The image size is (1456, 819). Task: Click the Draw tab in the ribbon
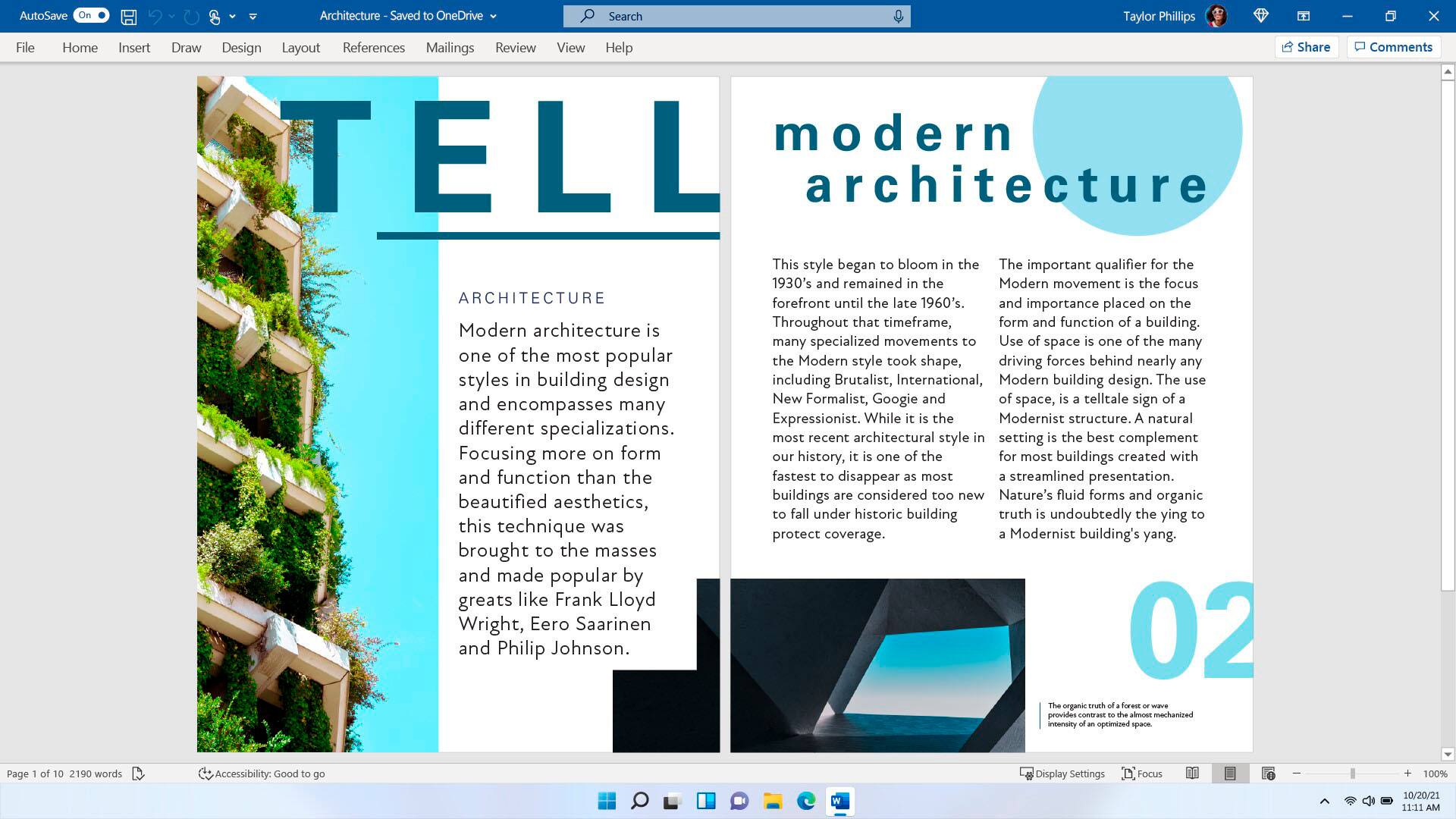[186, 47]
